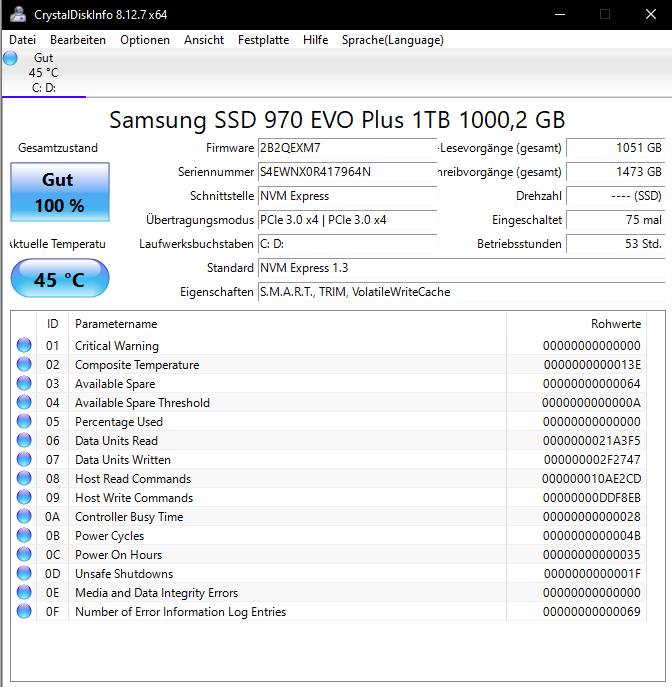The image size is (672, 687).
Task: Click the Gut 100 % health status button
Action: tap(60, 192)
